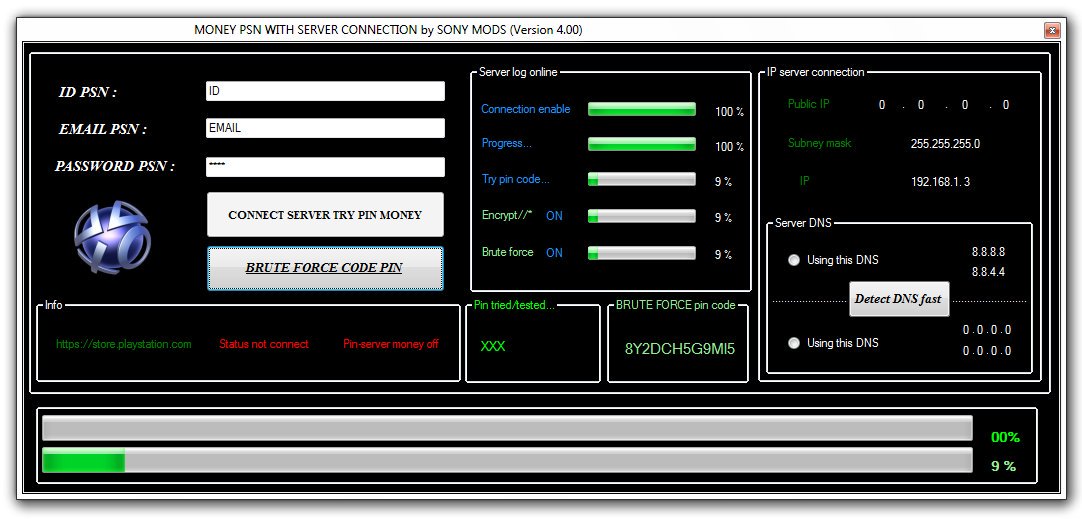Viewport: 1082px width, 519px height.
Task: Click the Try pin code progress bar
Action: click(x=642, y=179)
